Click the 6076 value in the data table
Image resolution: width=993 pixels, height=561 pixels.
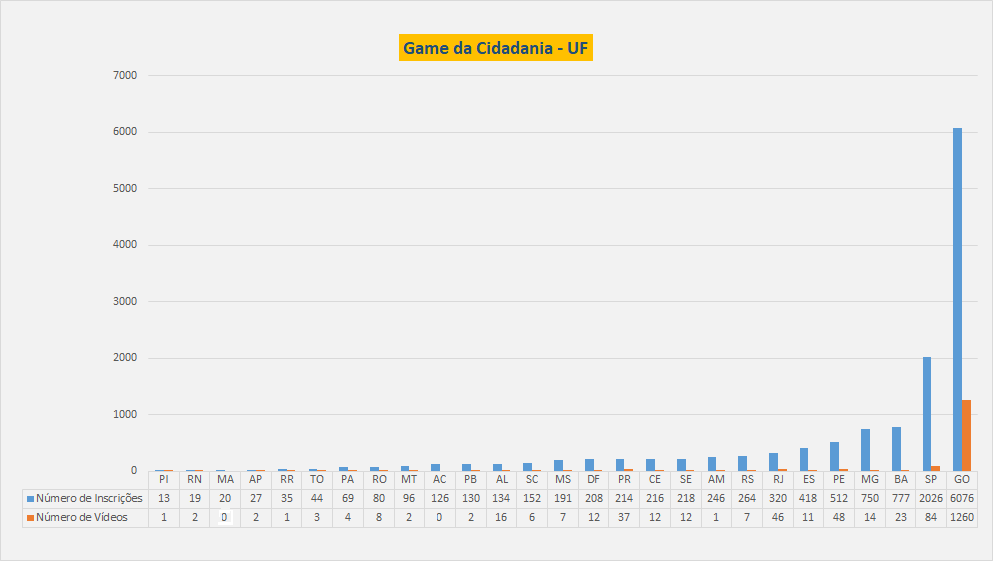pos(962,498)
